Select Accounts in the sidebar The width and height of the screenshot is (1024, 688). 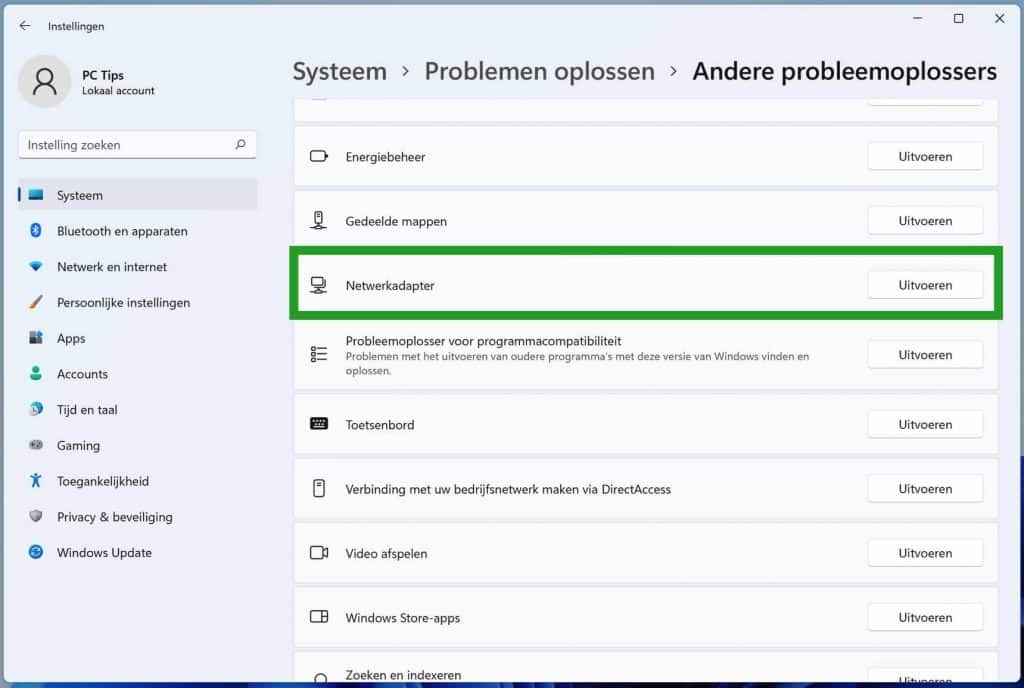click(138, 374)
